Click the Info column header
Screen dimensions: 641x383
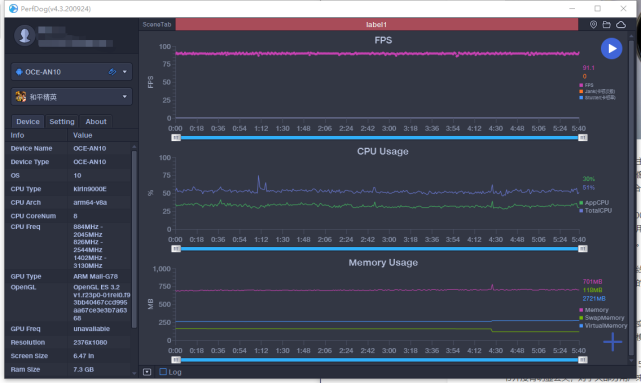pos(17,135)
